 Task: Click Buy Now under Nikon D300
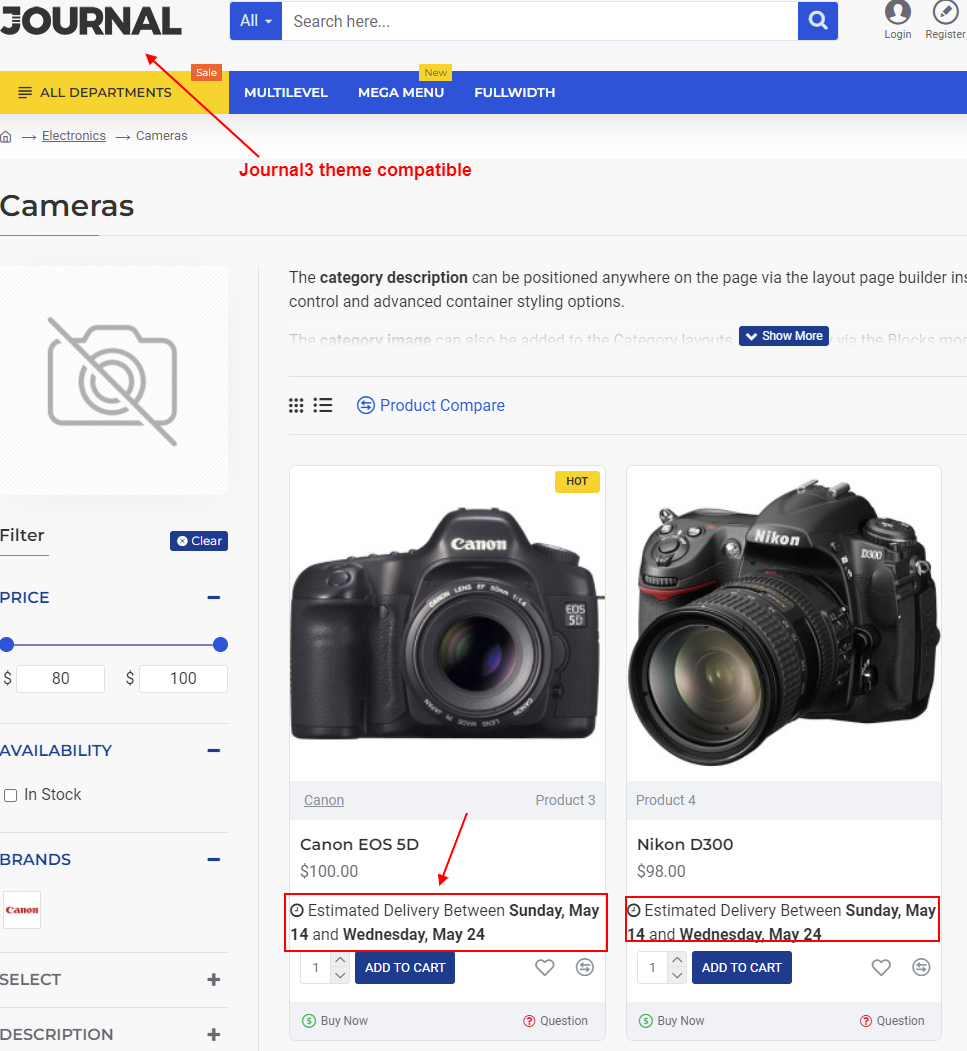(671, 1021)
